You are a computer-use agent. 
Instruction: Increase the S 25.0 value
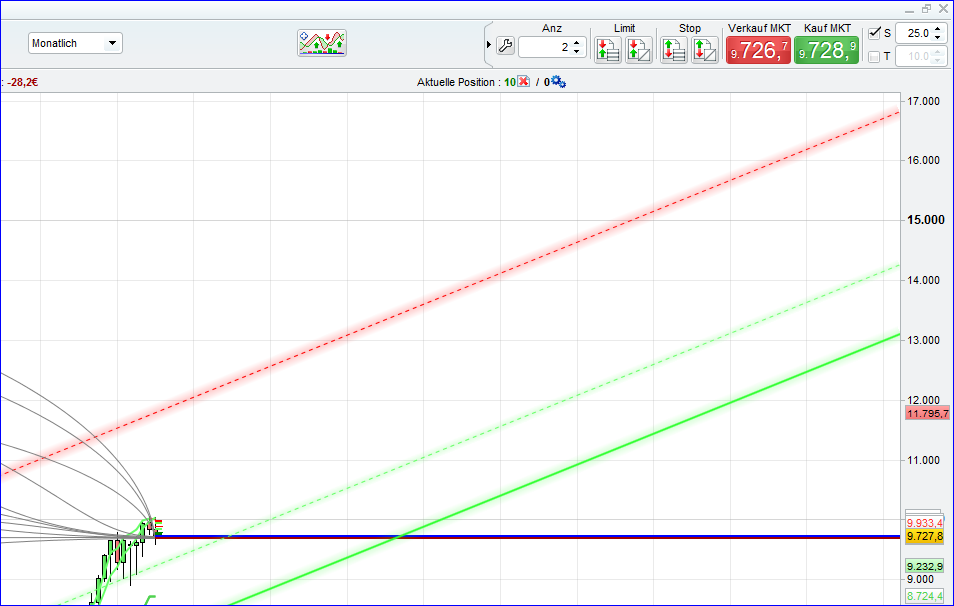pos(938,29)
